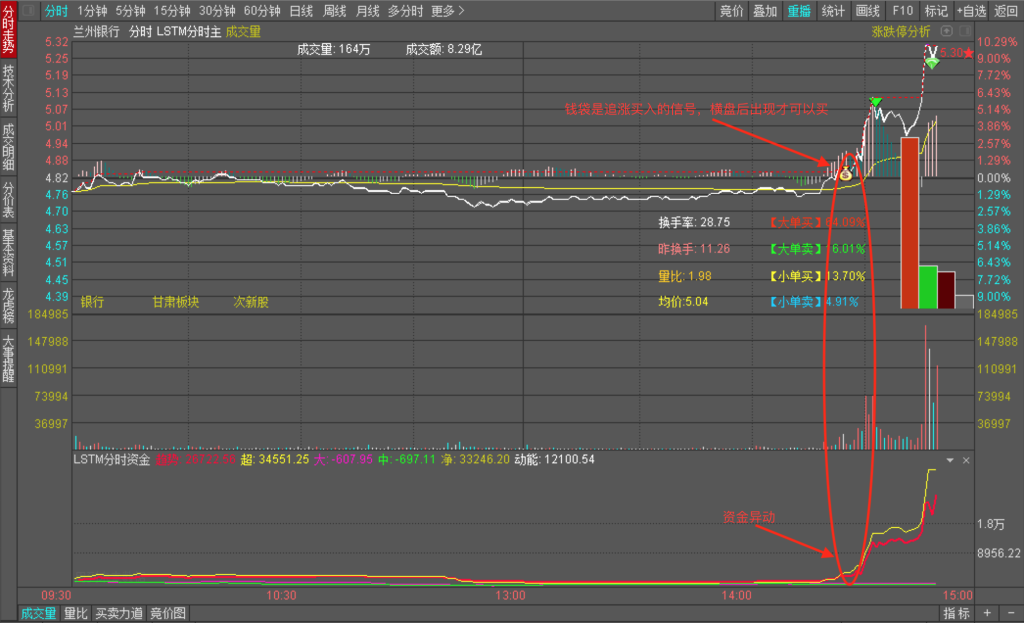Click the plus zoom icon at bottom right
Viewport: 1024px width, 623px height.
tap(986, 613)
